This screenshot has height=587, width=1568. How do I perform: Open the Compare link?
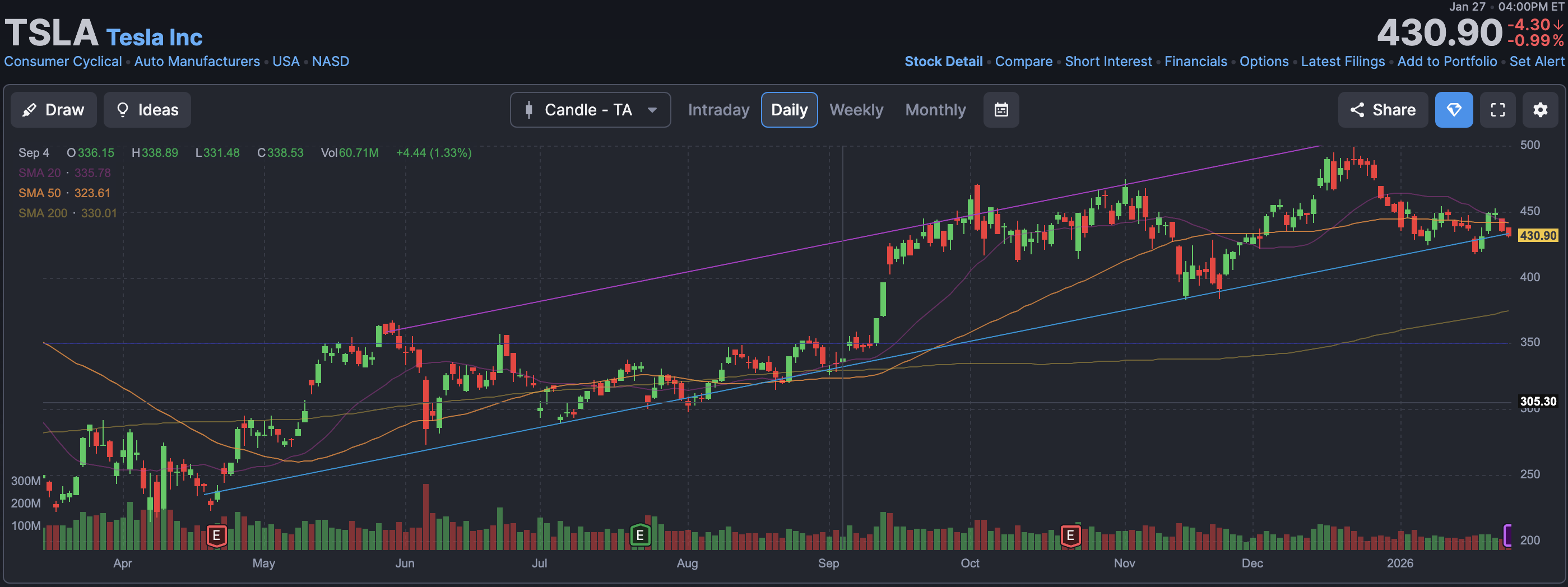click(1024, 62)
